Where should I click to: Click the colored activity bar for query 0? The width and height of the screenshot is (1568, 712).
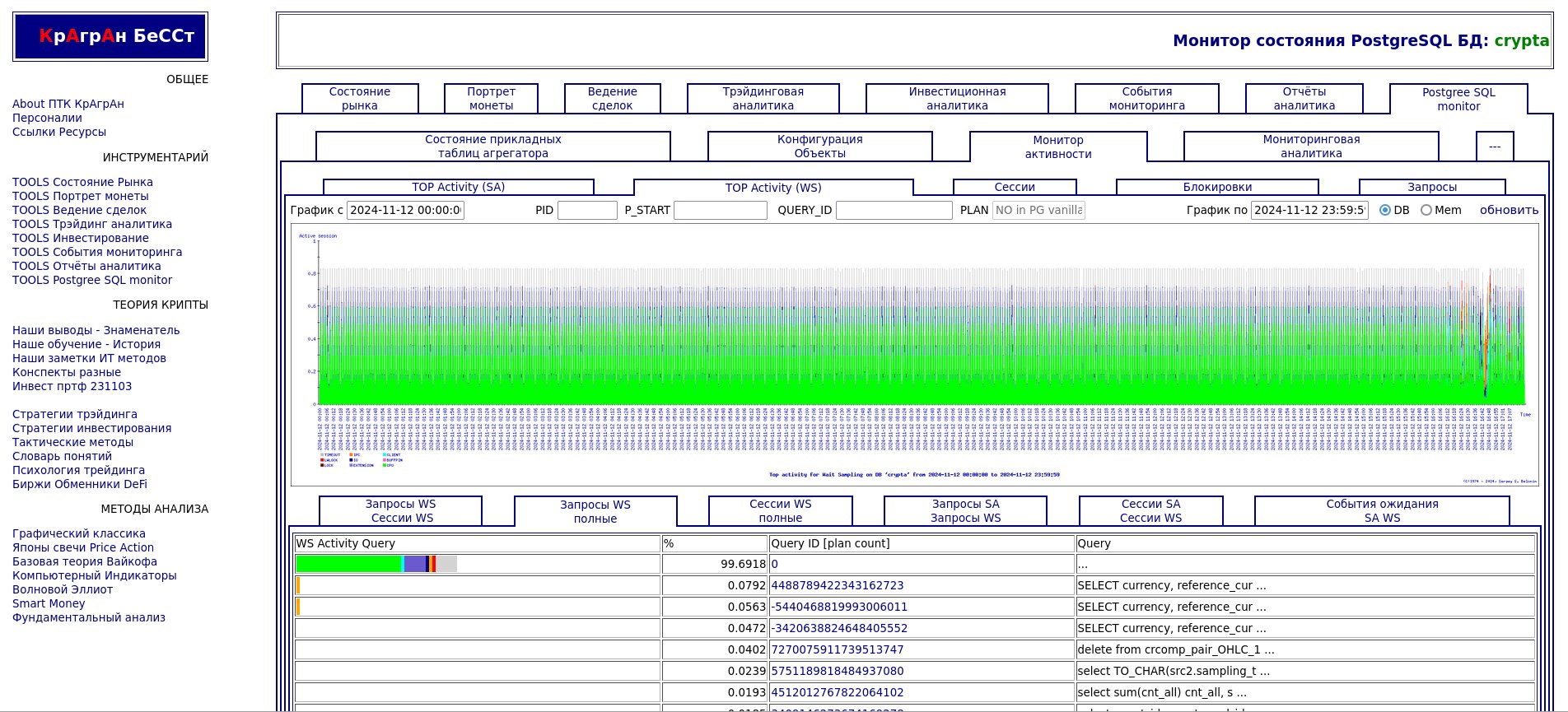376,564
